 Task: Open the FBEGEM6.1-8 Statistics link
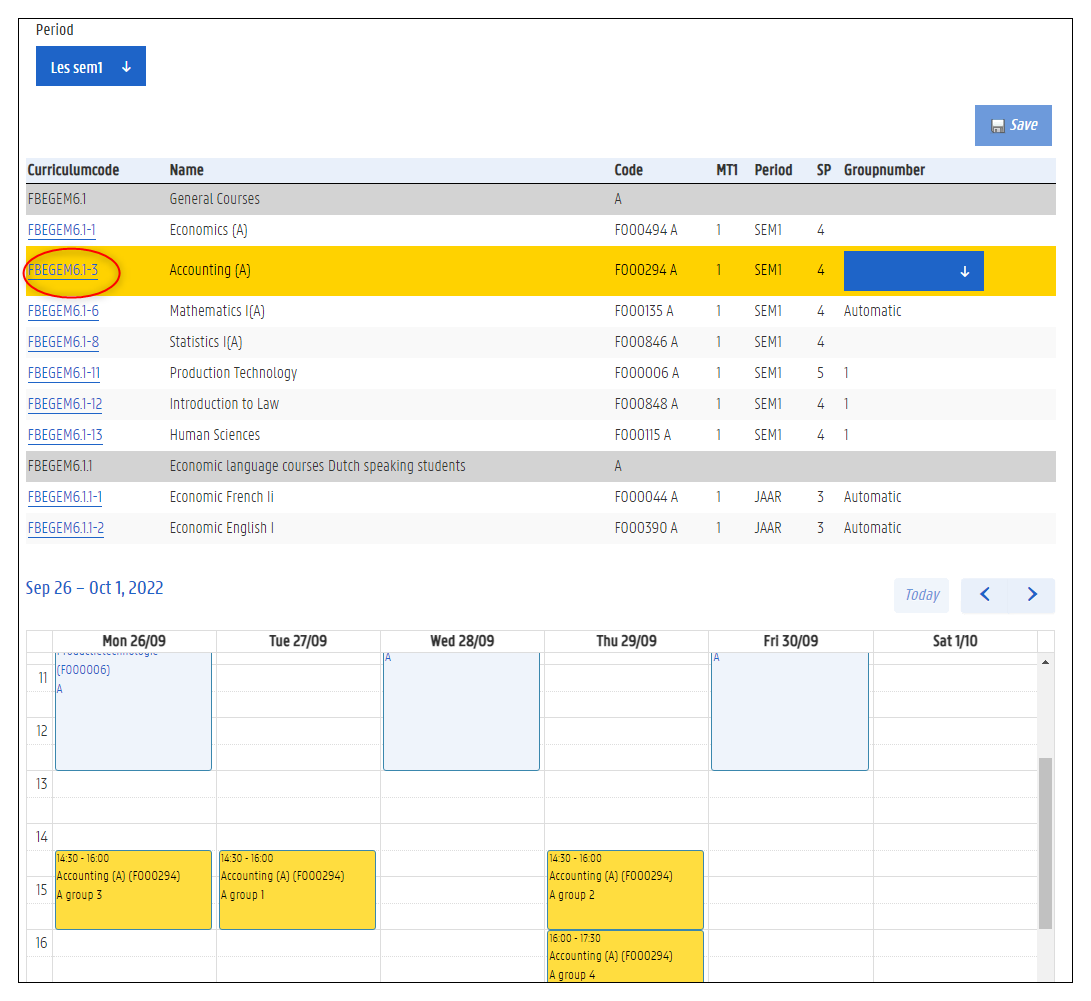tap(63, 342)
